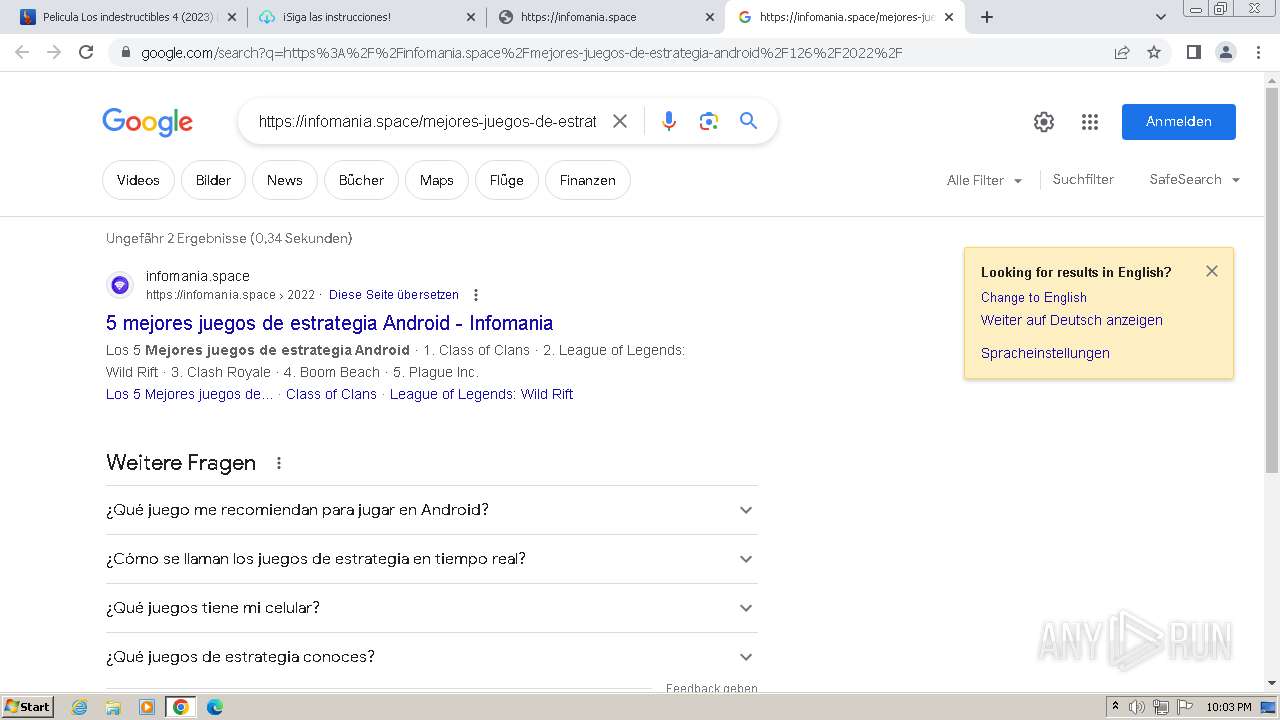The image size is (1280, 720).
Task: Clear the search box with the X
Action: pos(620,121)
